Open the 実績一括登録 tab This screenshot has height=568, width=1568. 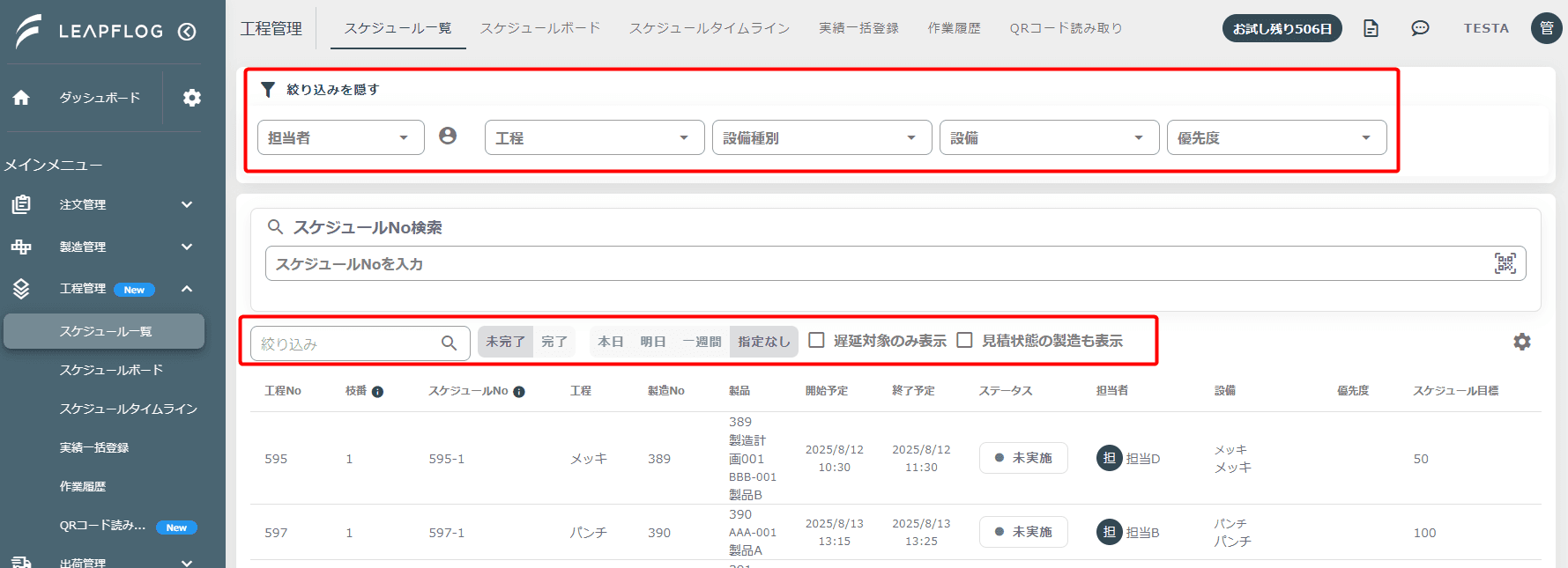858,28
